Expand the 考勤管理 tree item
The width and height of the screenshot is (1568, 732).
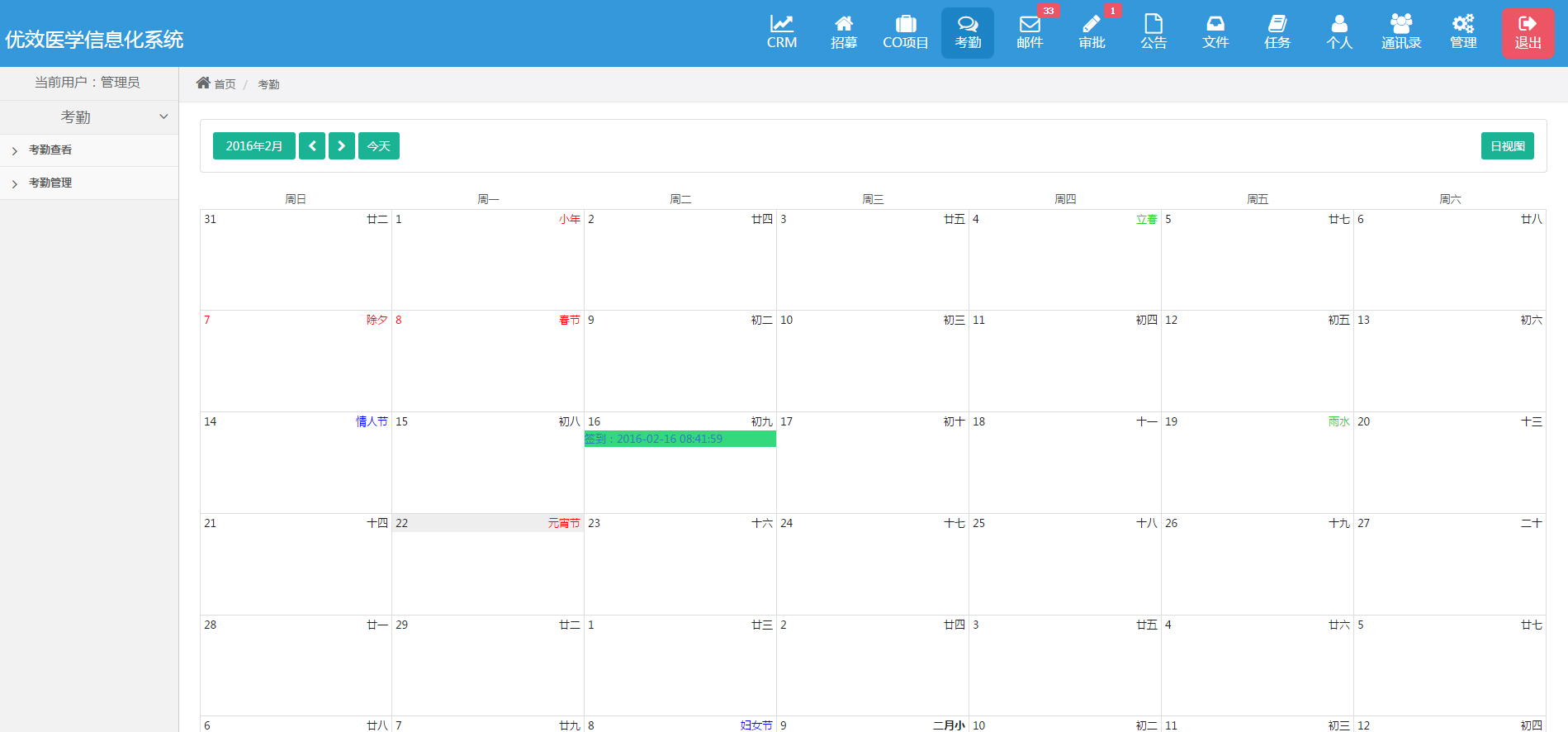pyautogui.click(x=15, y=183)
